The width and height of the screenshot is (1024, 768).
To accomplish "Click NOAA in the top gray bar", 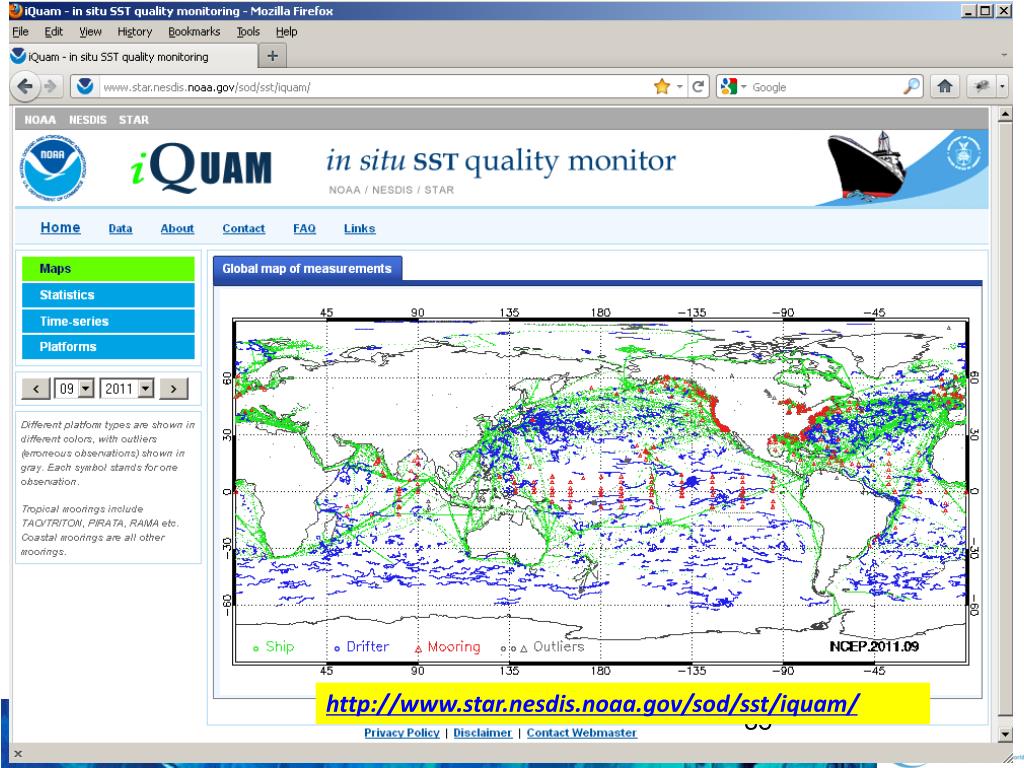I will (40, 120).
